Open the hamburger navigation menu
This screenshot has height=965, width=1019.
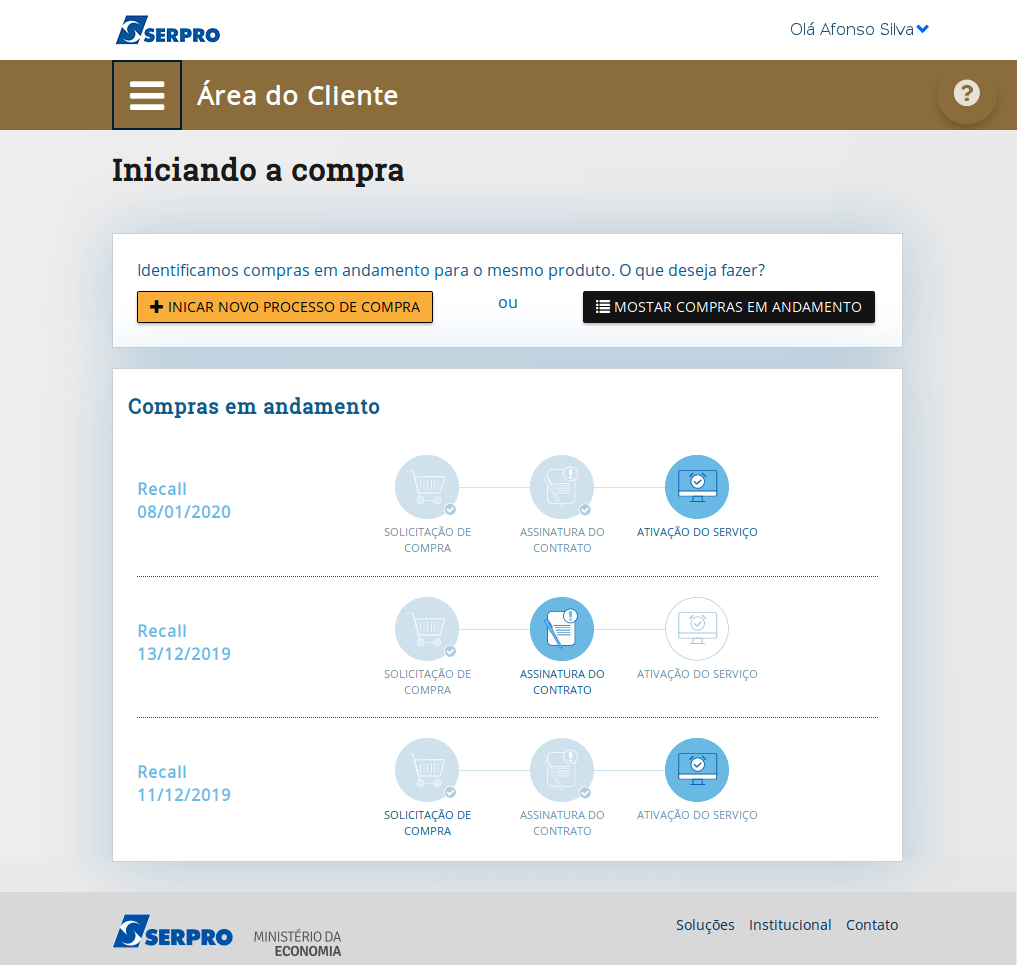tap(147, 95)
